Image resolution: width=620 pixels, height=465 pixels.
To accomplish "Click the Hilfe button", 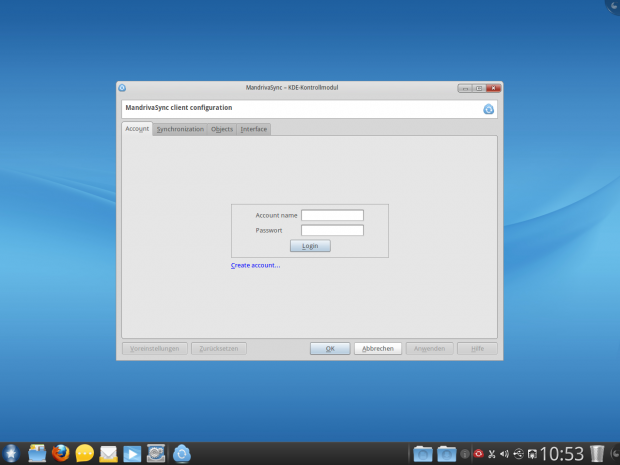I will 477,348.
